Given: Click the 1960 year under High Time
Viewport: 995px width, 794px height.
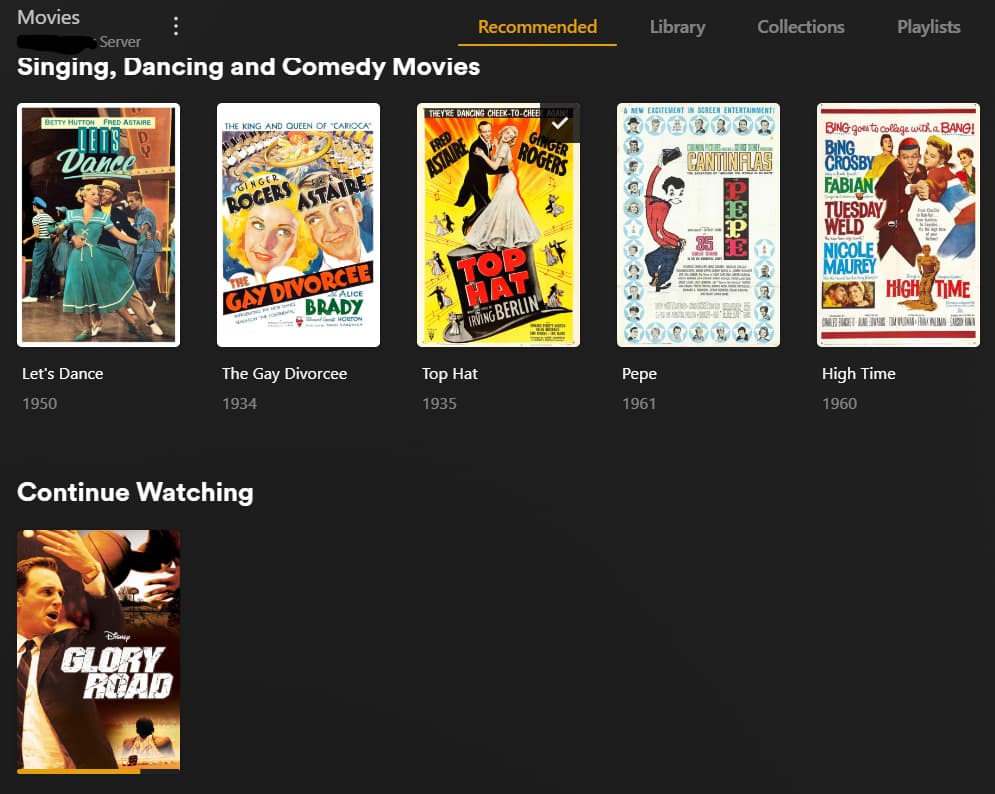Looking at the screenshot, I should (x=839, y=404).
